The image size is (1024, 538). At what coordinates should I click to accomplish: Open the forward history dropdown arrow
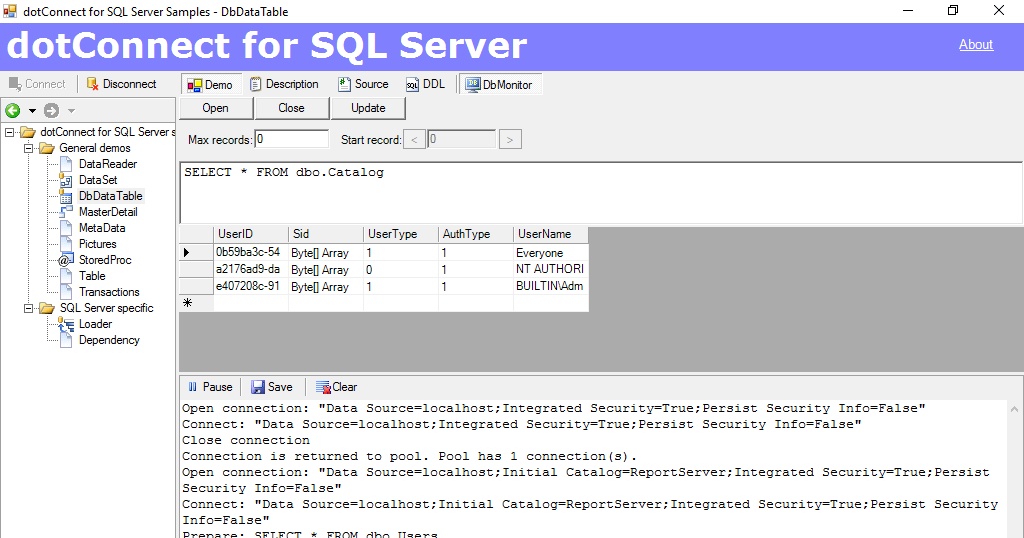point(71,111)
